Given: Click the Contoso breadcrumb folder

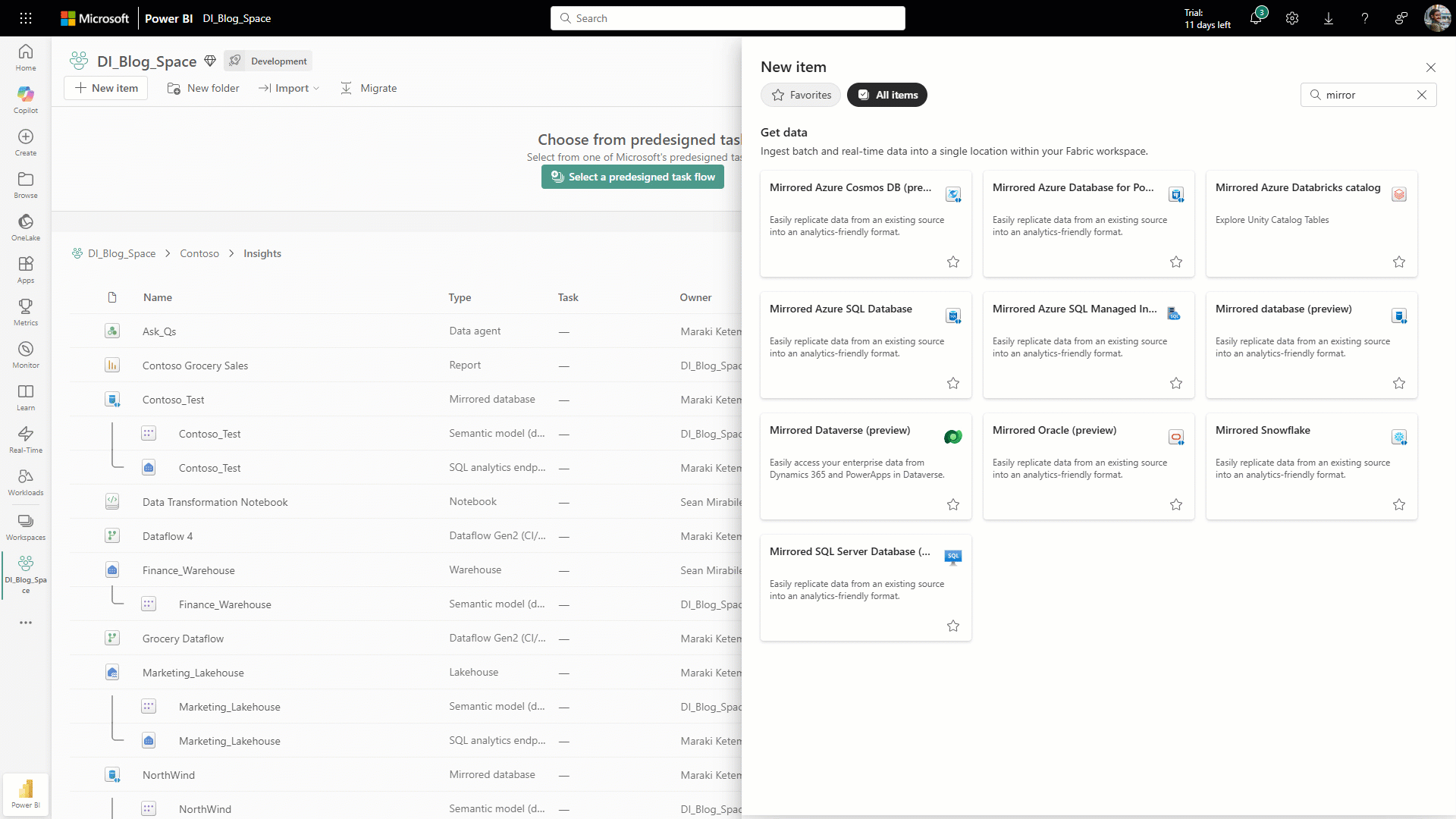Looking at the screenshot, I should (199, 253).
